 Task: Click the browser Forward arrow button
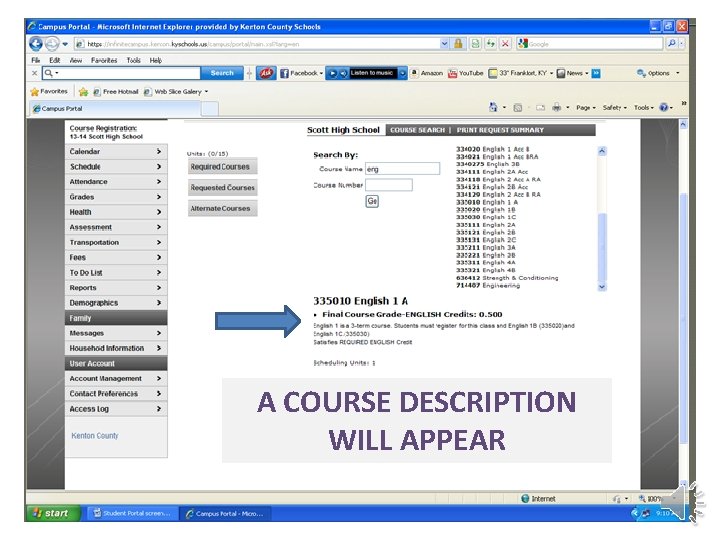(x=52, y=44)
